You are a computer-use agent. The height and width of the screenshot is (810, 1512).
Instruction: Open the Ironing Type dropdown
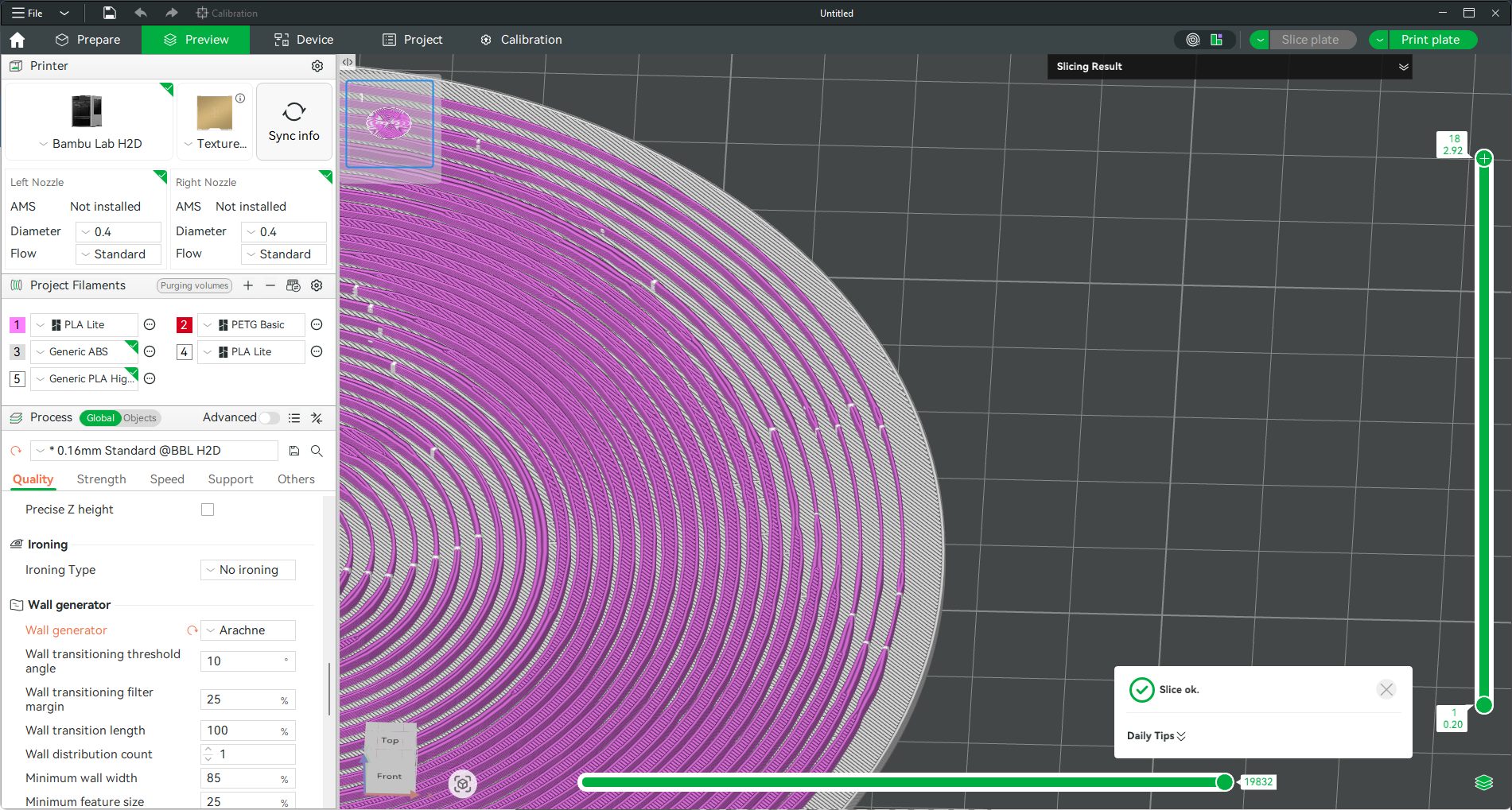pyautogui.click(x=248, y=570)
